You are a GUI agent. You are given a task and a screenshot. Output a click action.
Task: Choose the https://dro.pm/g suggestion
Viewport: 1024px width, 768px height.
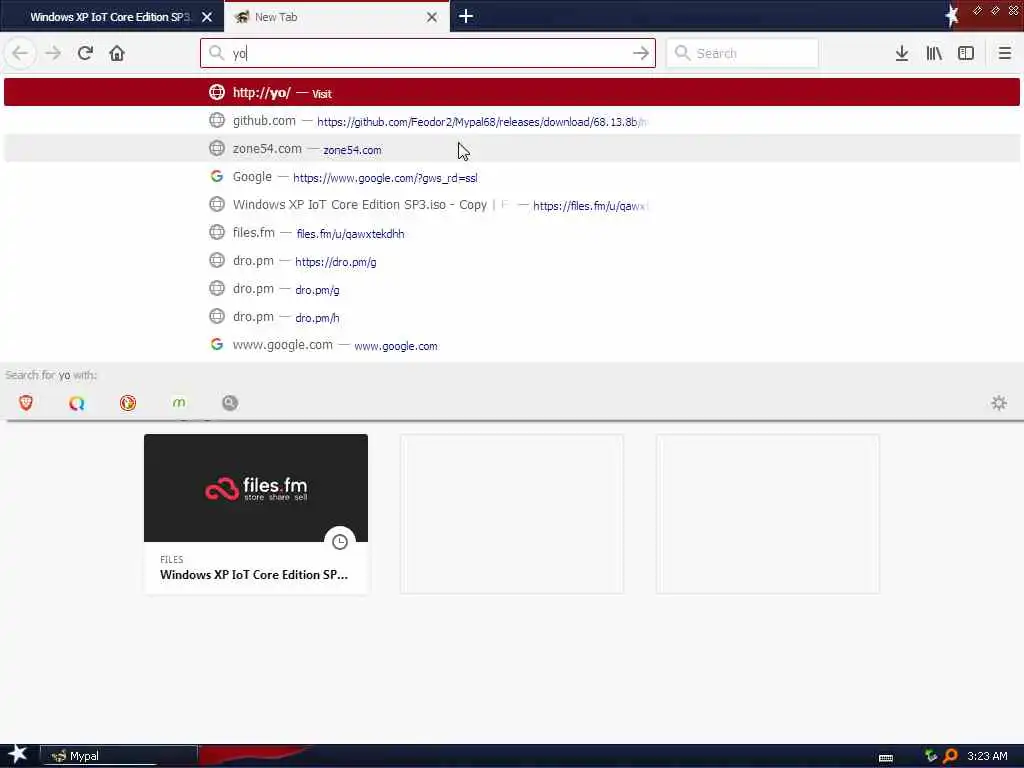click(x=512, y=261)
